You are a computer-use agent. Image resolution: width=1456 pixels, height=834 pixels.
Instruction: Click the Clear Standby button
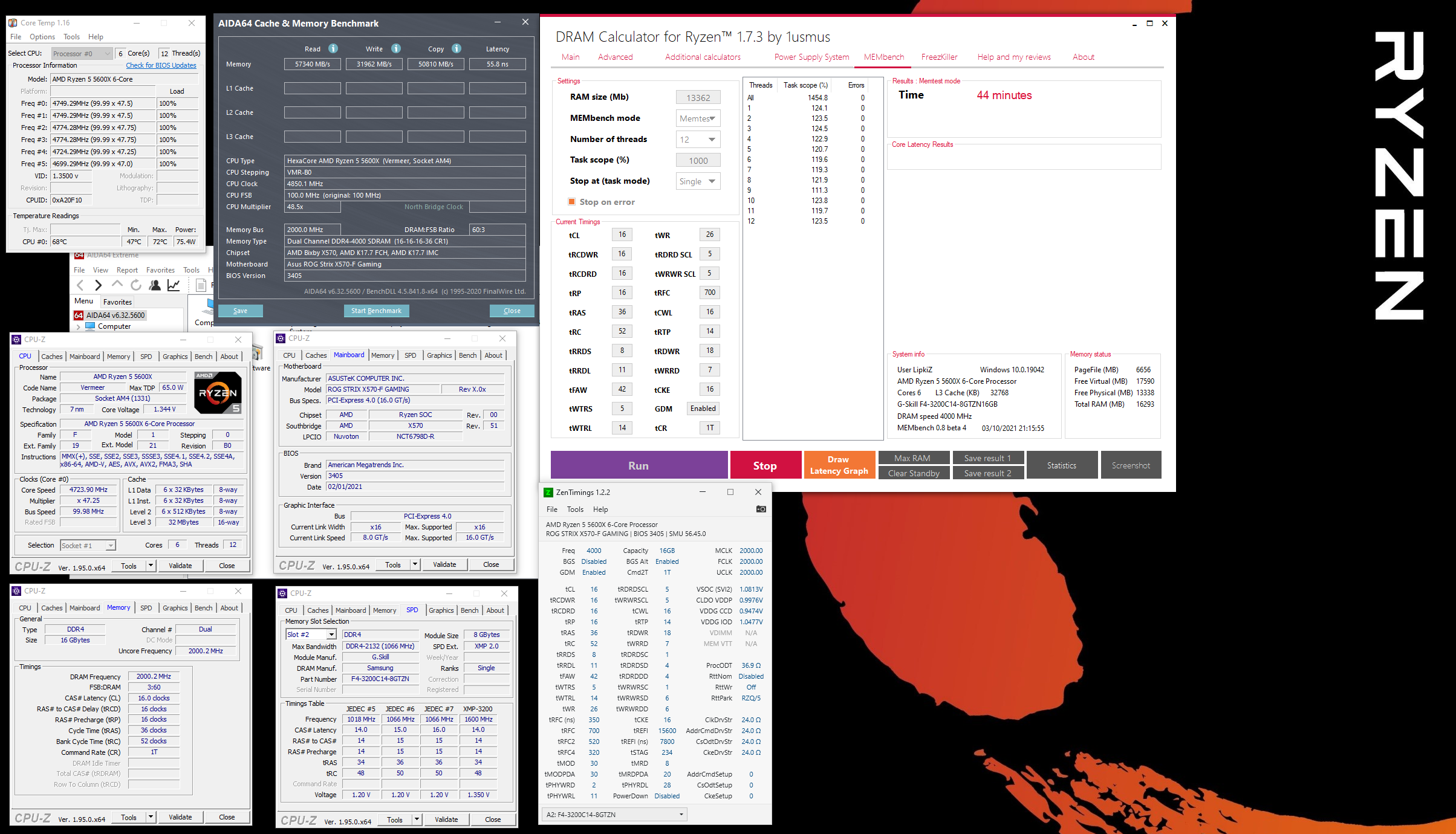913,473
